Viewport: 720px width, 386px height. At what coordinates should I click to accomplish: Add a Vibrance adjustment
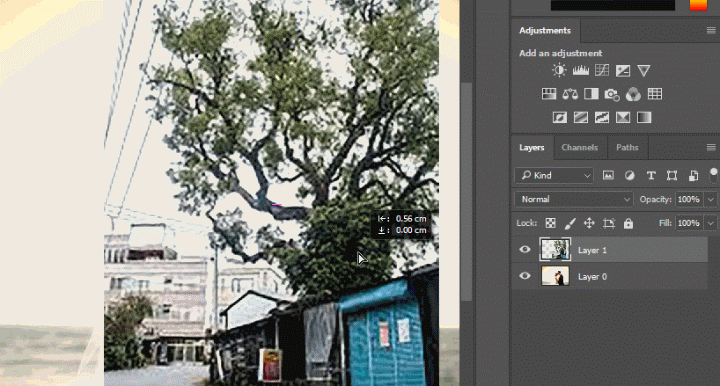click(x=644, y=70)
